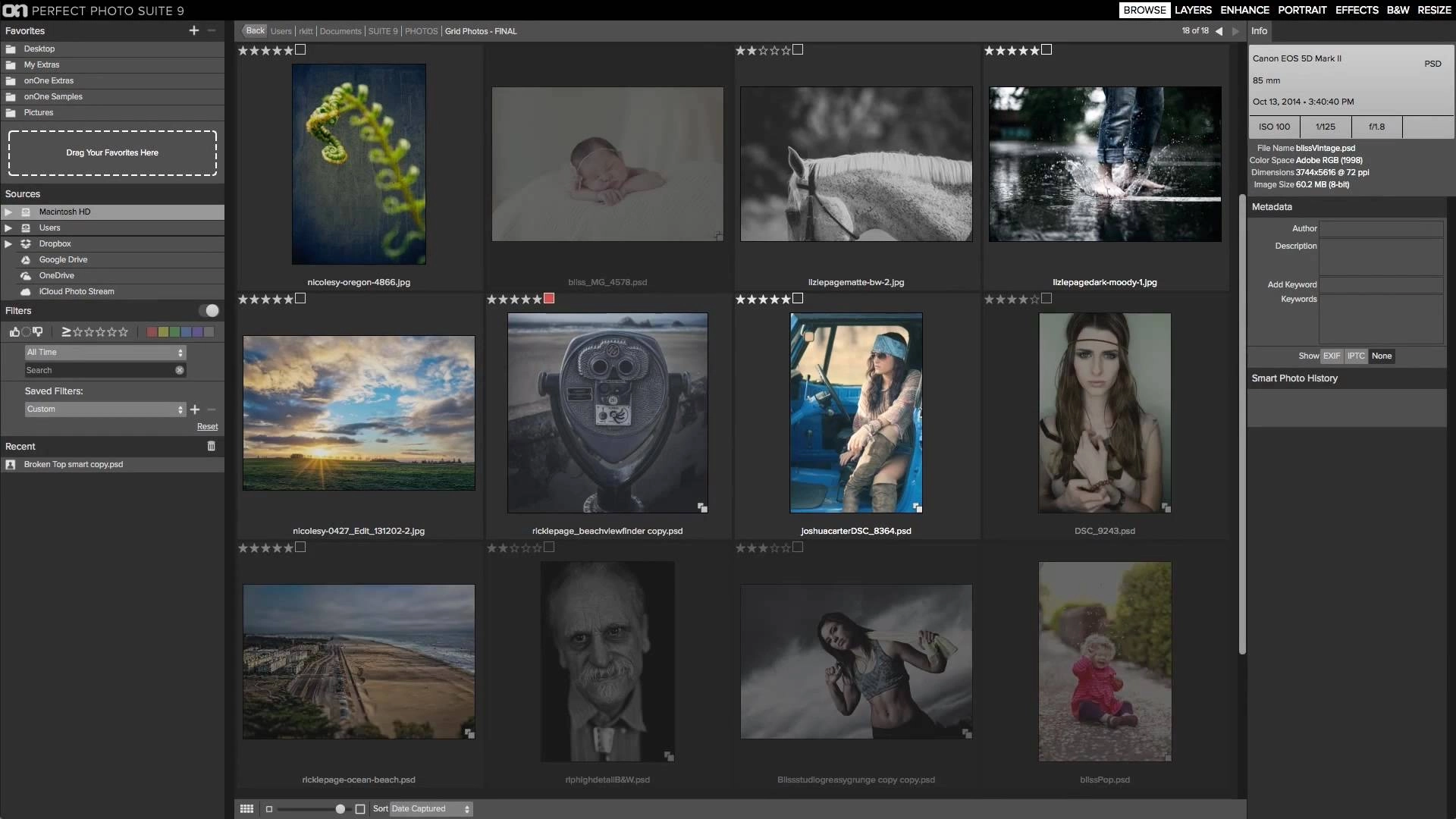The width and height of the screenshot is (1456, 819).
Task: Toggle the Filters on/off switch
Action: tap(209, 311)
